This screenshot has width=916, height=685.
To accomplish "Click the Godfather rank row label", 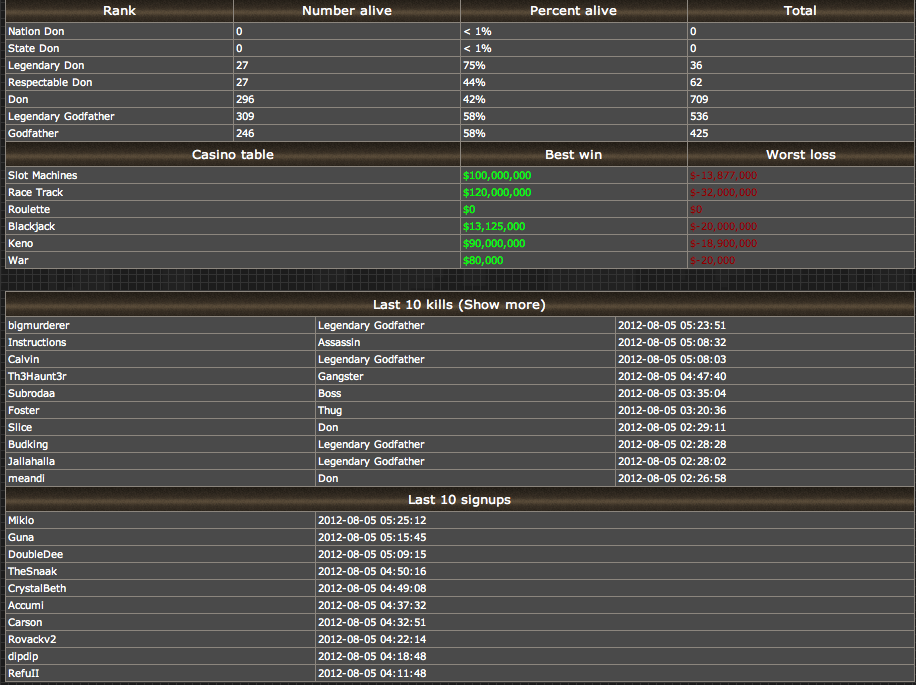I will [33, 133].
